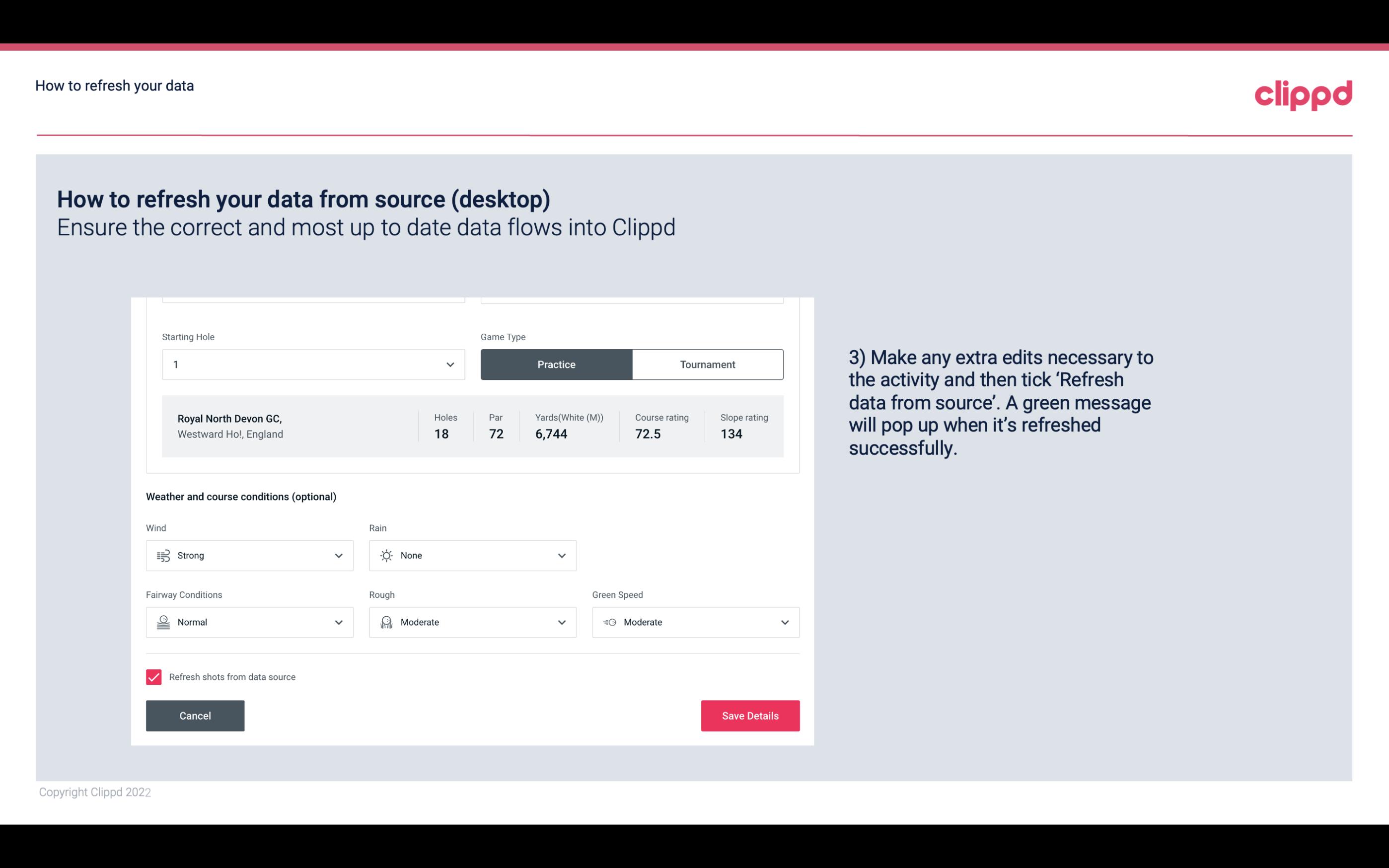
Task: Select Tournament game type toggle
Action: click(x=707, y=363)
